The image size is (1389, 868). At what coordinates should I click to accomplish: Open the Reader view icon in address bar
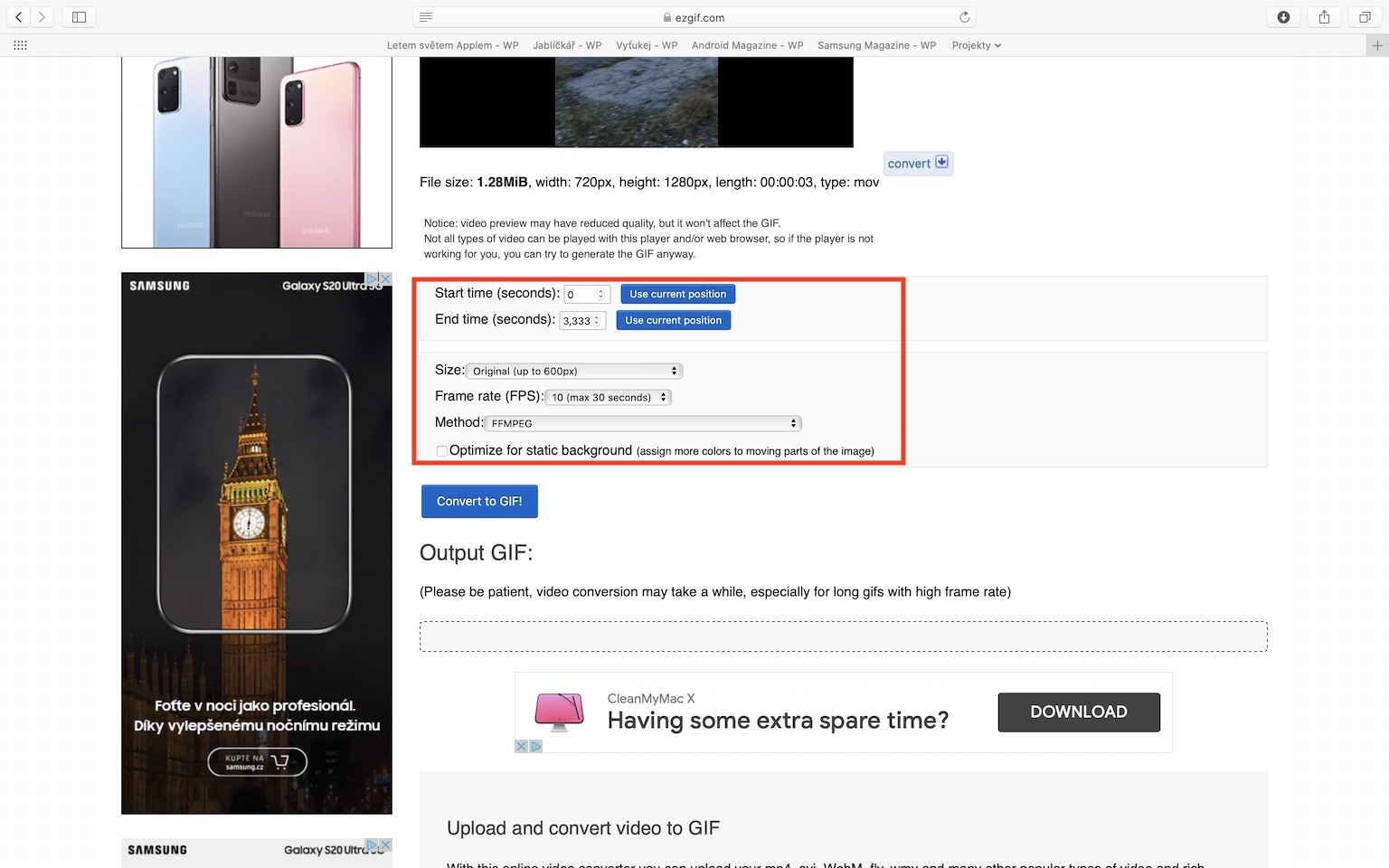point(426,17)
